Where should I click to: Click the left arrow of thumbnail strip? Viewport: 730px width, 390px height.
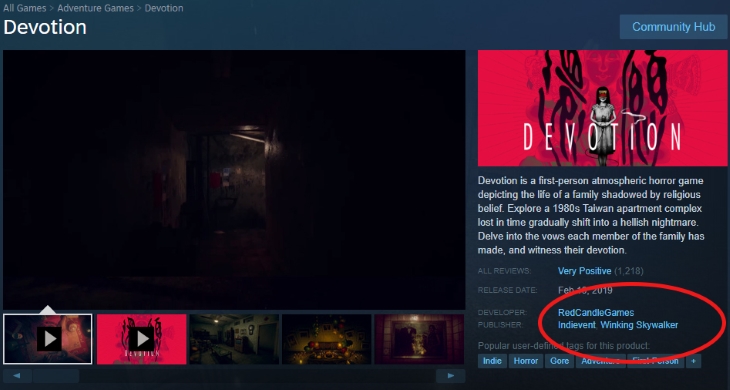17,376
